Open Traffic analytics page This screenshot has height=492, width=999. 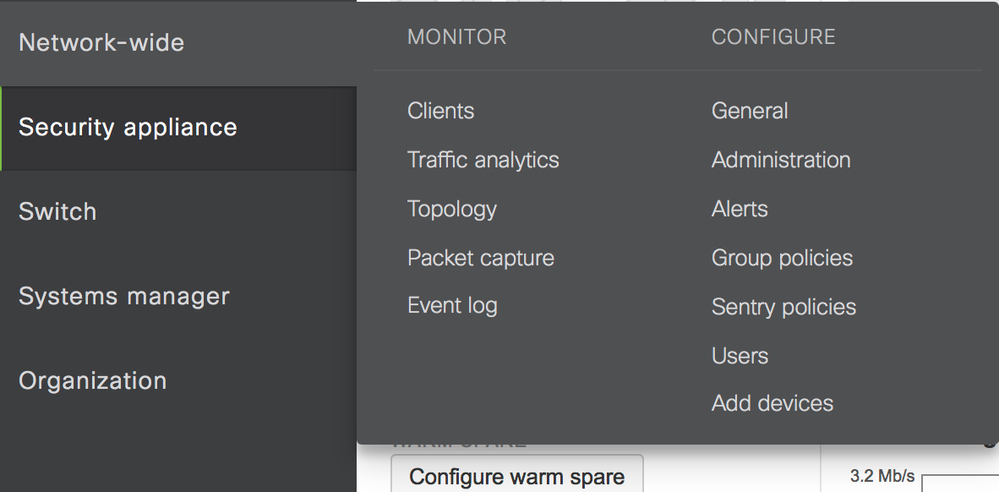point(483,160)
